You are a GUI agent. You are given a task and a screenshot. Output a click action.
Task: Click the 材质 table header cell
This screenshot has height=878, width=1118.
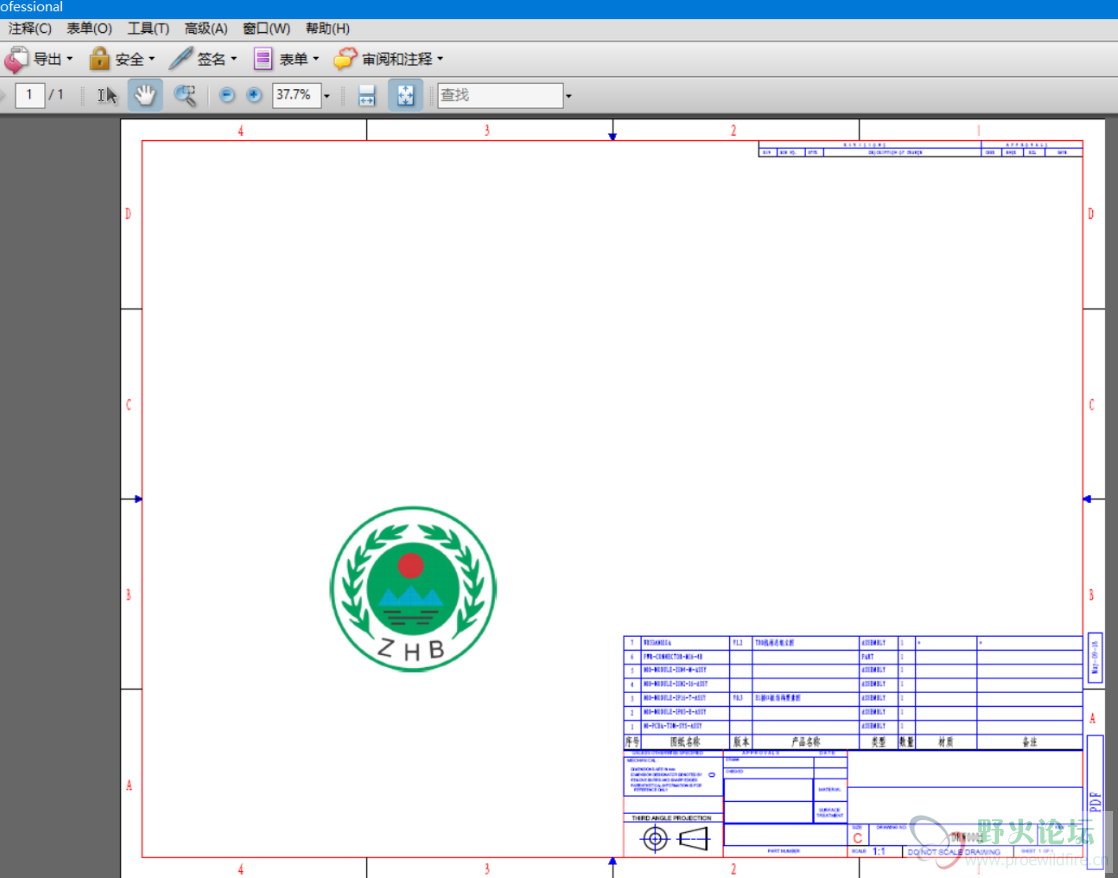pos(946,742)
